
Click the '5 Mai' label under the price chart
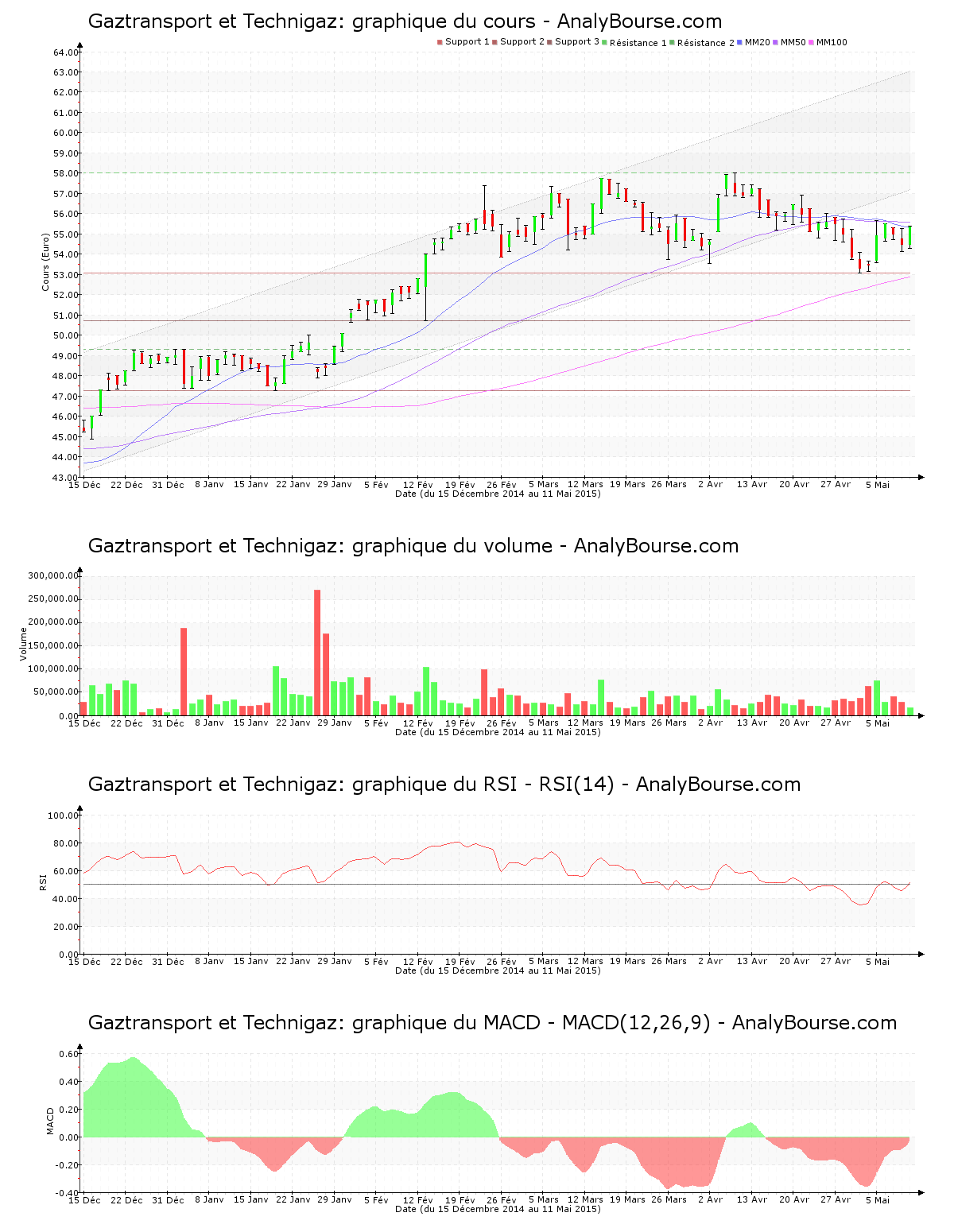(x=877, y=484)
